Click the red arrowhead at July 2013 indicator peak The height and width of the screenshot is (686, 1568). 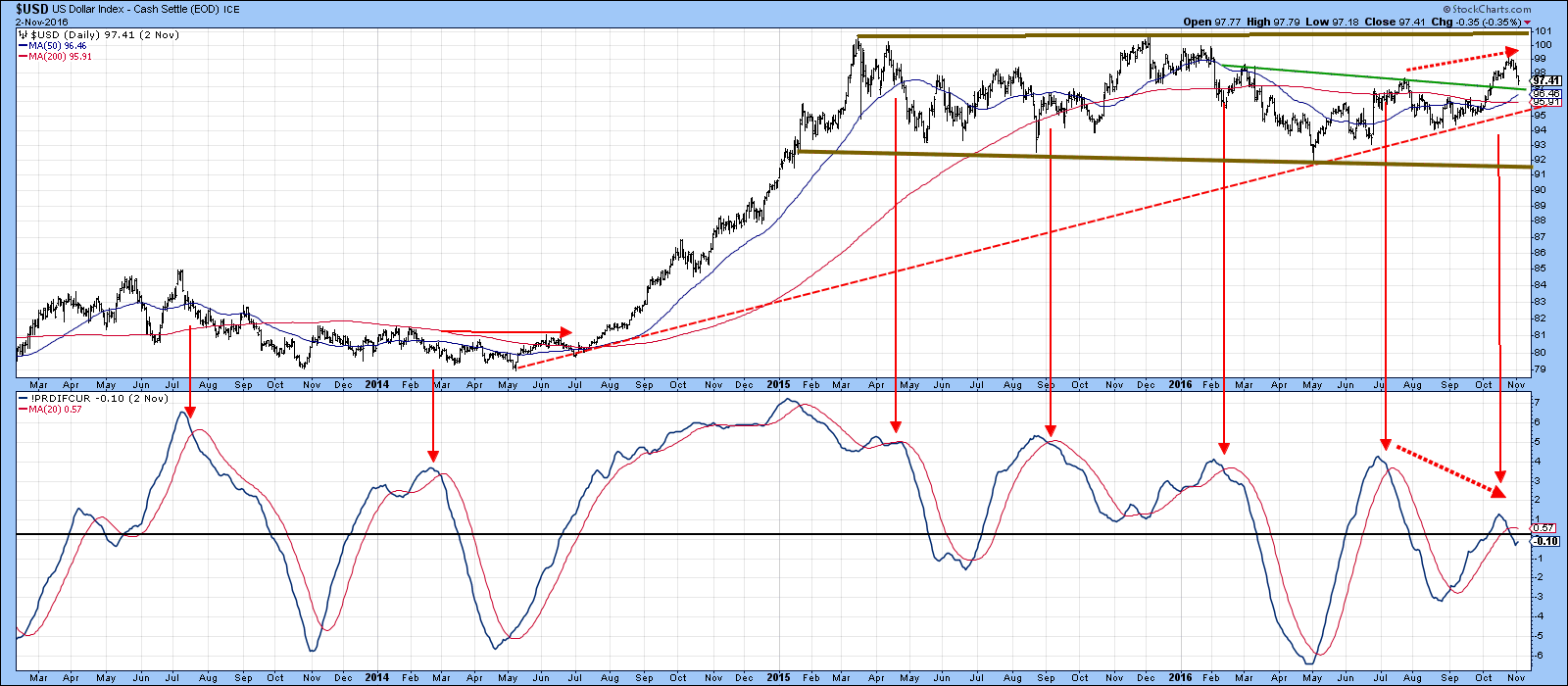pyautogui.click(x=190, y=411)
